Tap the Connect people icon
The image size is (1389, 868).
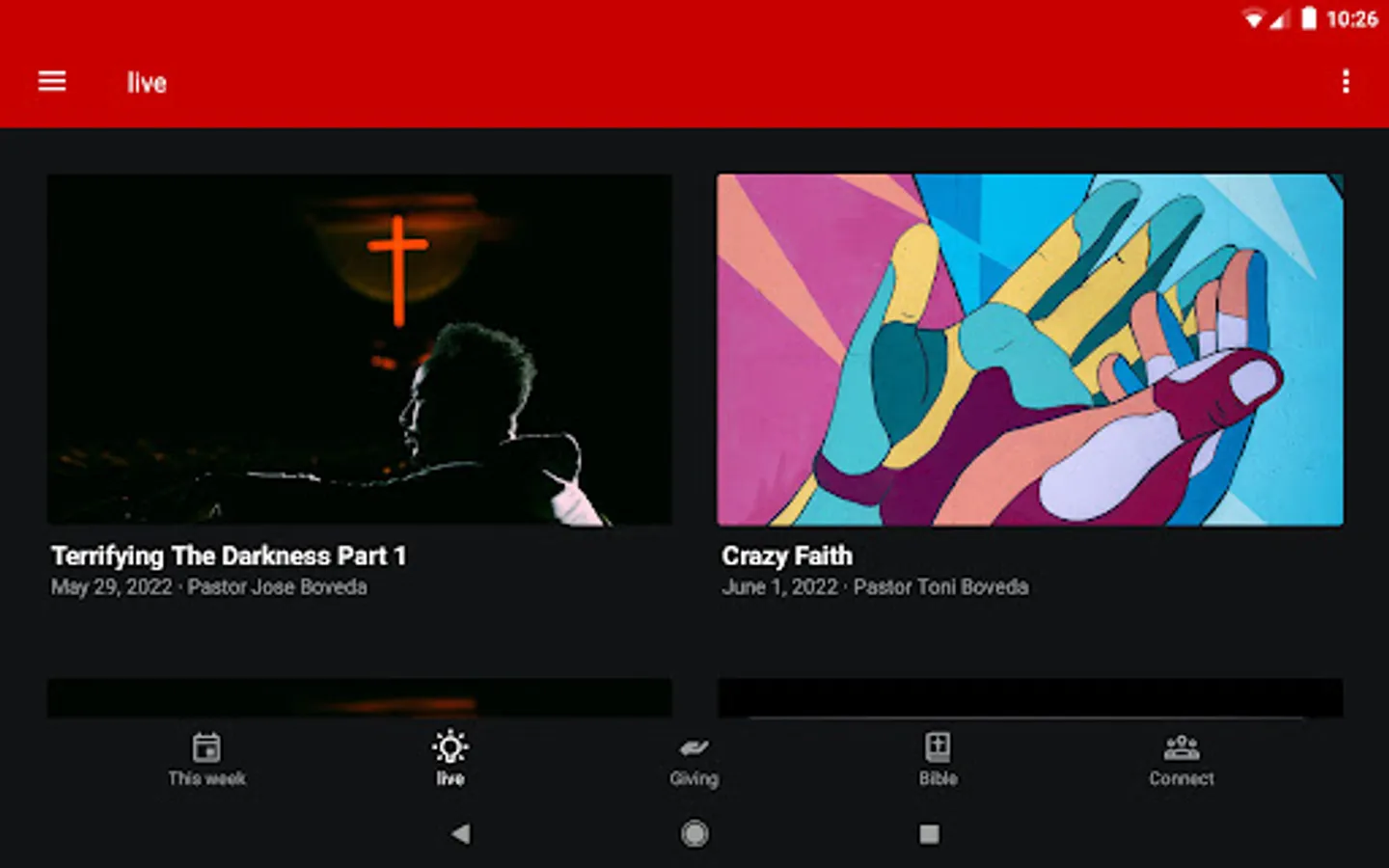[x=1182, y=747]
